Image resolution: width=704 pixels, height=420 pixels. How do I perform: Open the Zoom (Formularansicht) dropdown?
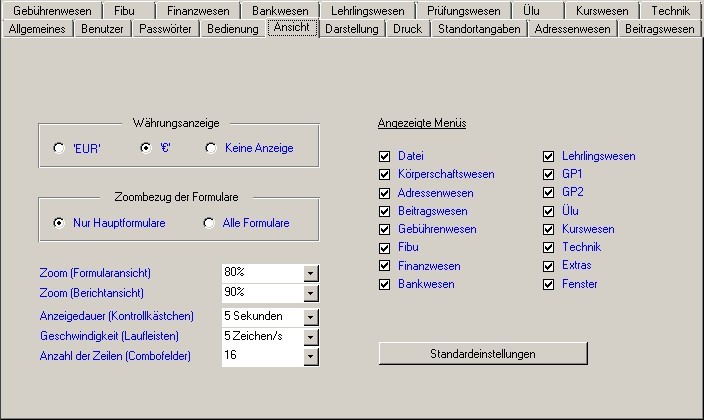tap(310, 273)
